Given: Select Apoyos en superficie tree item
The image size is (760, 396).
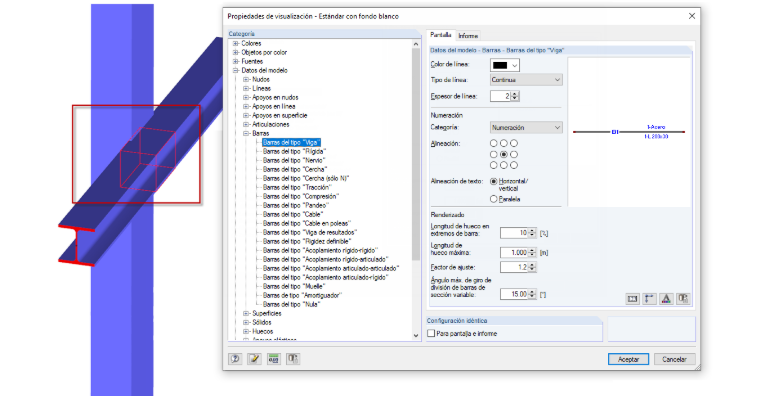Looking at the screenshot, I should (x=280, y=115).
